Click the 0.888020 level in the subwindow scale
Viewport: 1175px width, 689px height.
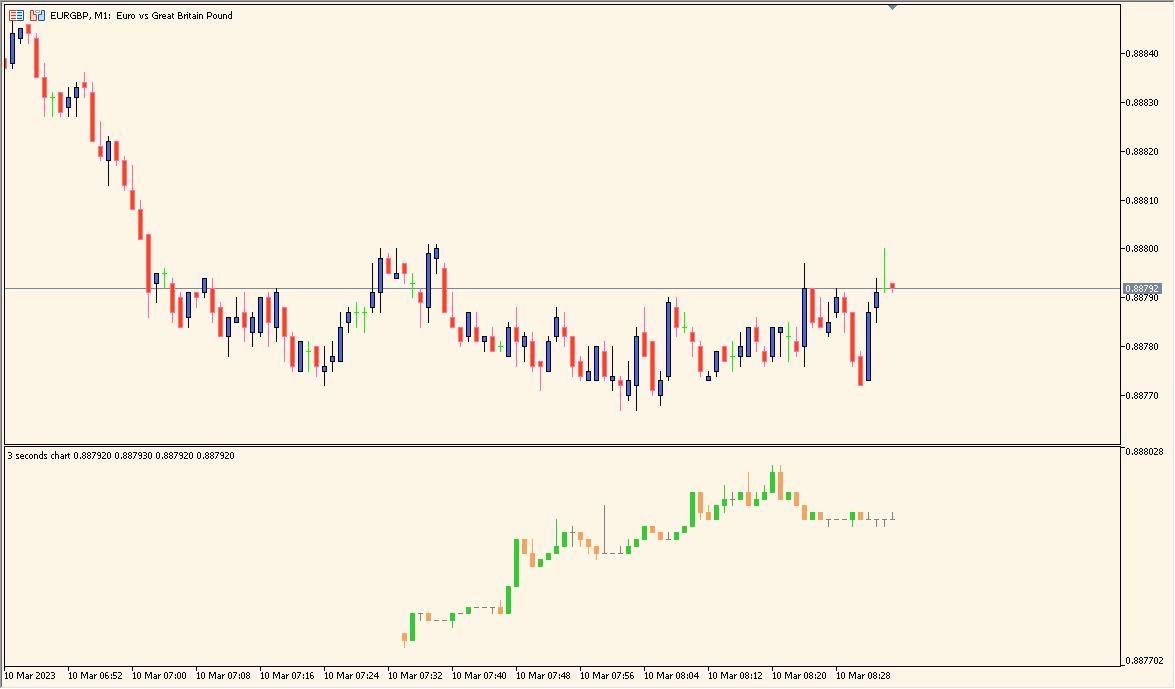tap(1145, 451)
